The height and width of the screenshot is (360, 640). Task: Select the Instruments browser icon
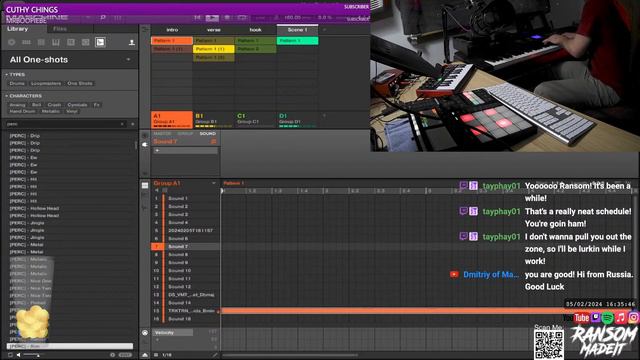pyautogui.click(x=56, y=42)
